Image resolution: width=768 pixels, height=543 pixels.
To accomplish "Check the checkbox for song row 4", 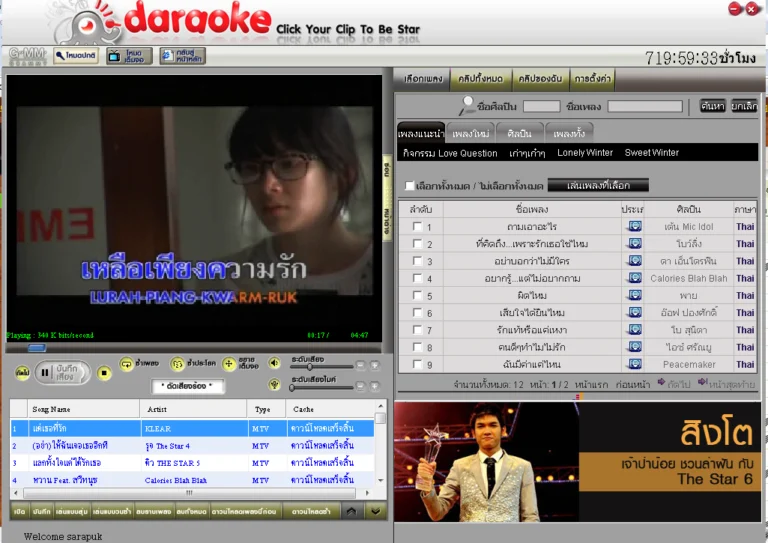I will 417,278.
